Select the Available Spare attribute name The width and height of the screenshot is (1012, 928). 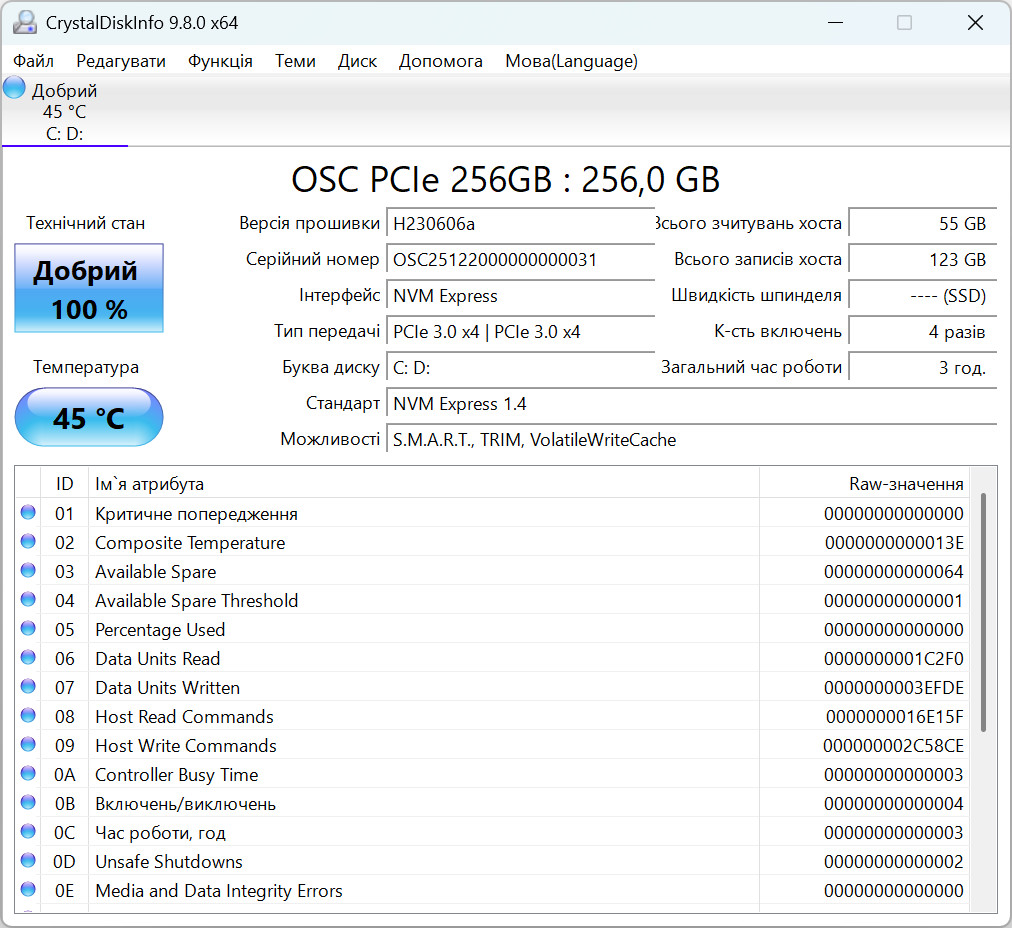pyautogui.click(x=156, y=572)
